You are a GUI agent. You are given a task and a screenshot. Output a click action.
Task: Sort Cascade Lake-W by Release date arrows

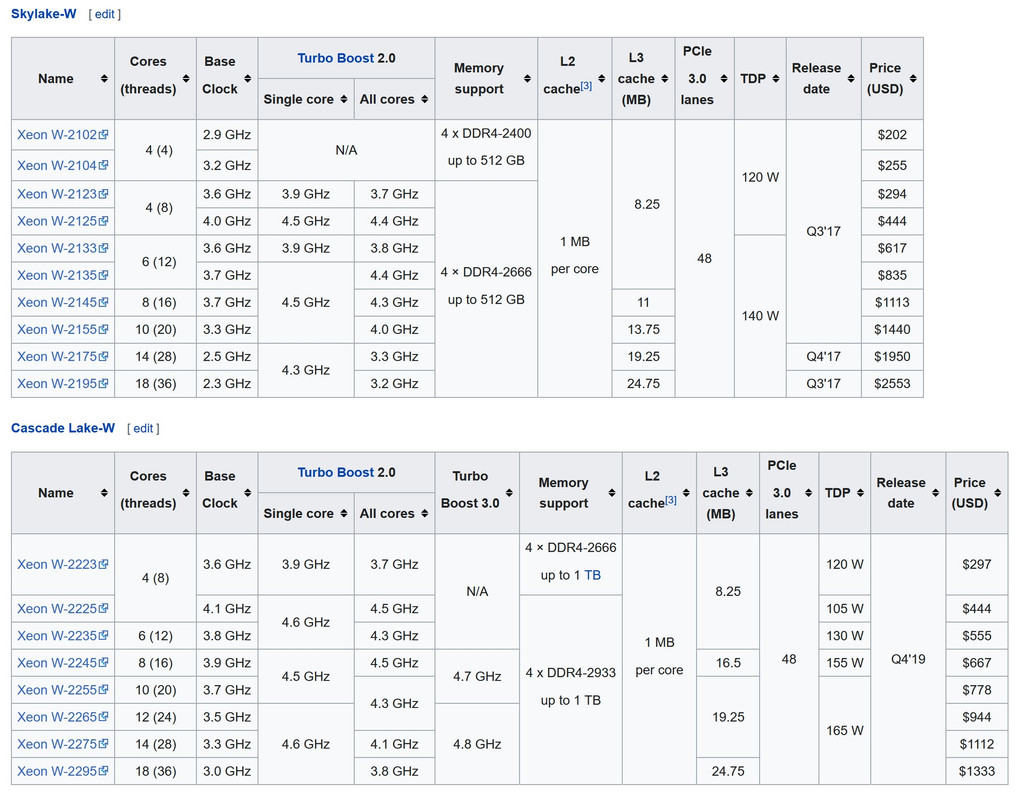pos(935,493)
